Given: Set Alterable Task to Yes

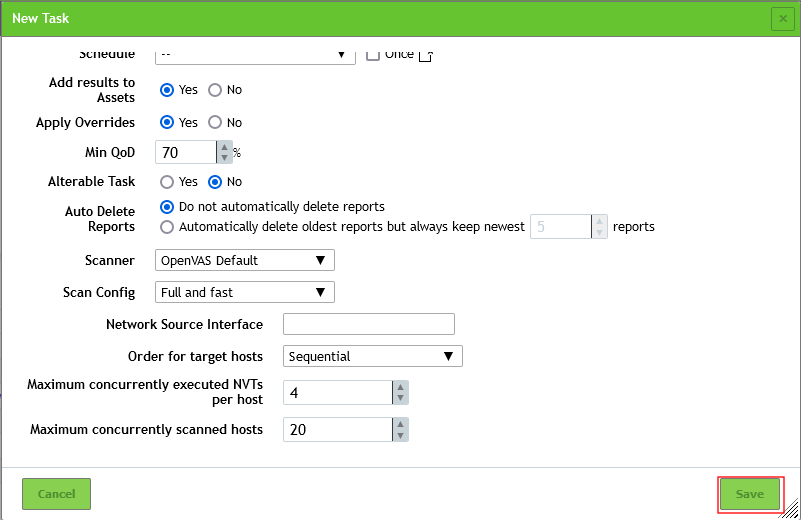Looking at the screenshot, I should (167, 182).
